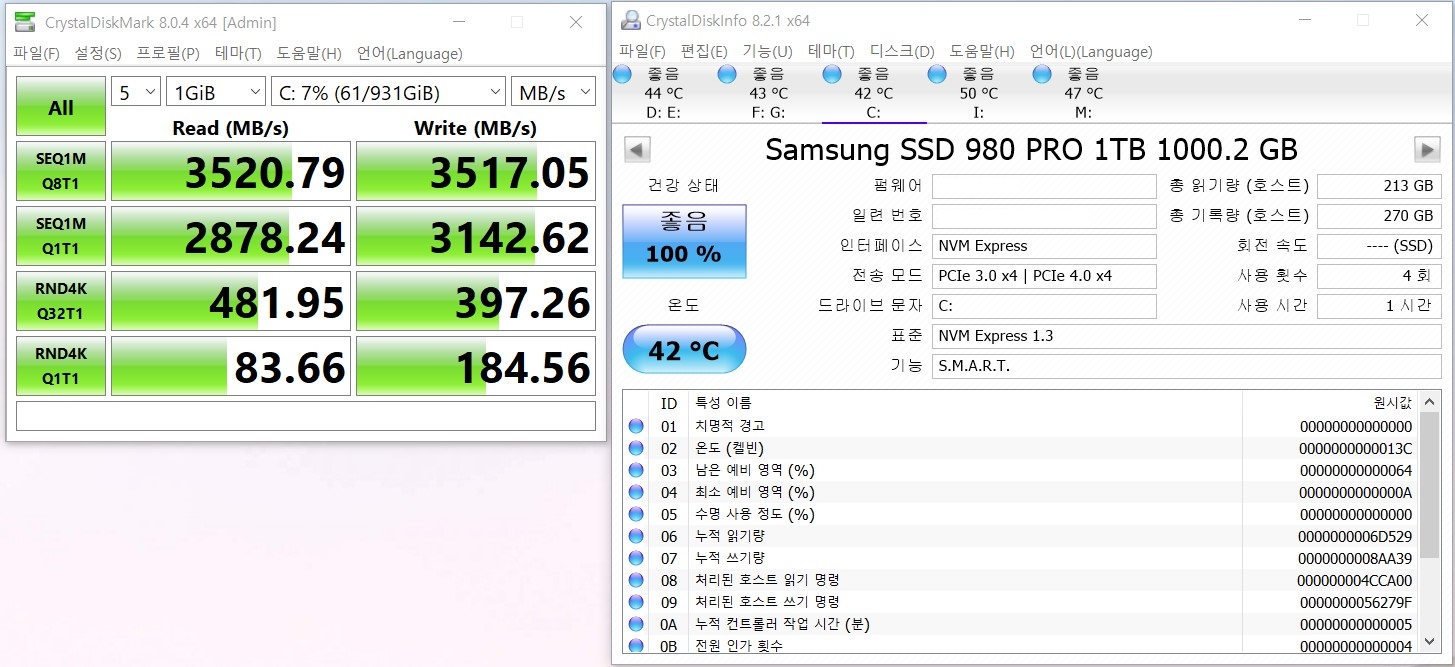Click status orb for 08 처리된 호스트 읽기 명령
This screenshot has width=1455, height=667.
point(636,580)
